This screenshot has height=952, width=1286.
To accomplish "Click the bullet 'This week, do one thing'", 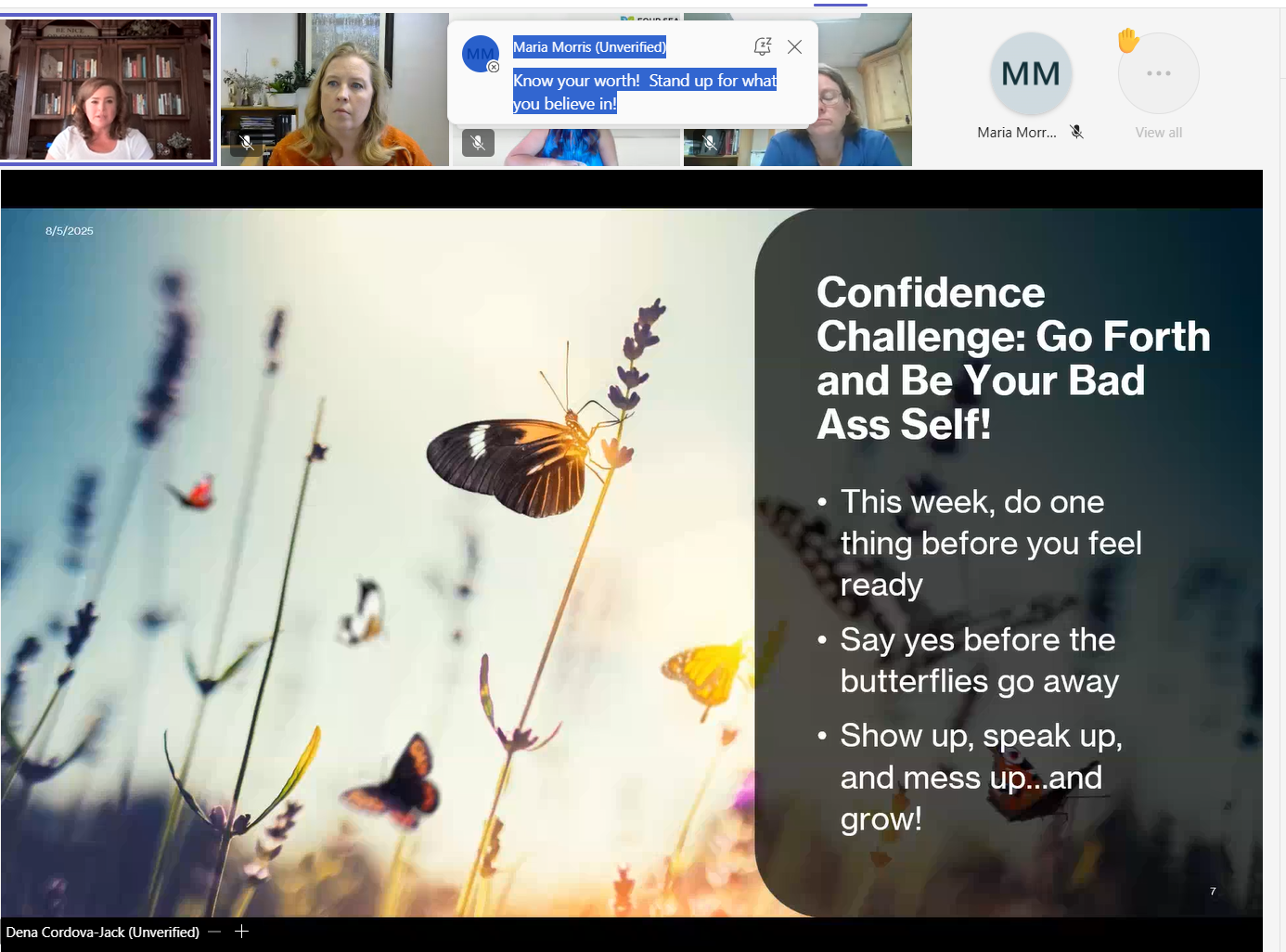I will (990, 543).
